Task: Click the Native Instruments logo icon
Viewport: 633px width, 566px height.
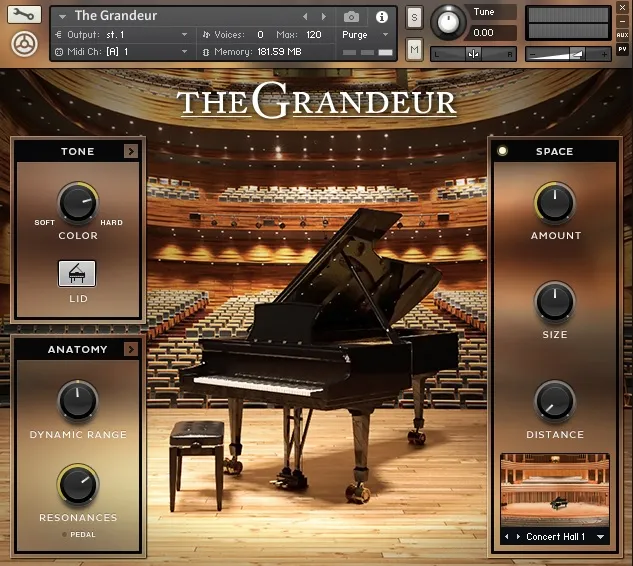Action: [24, 44]
